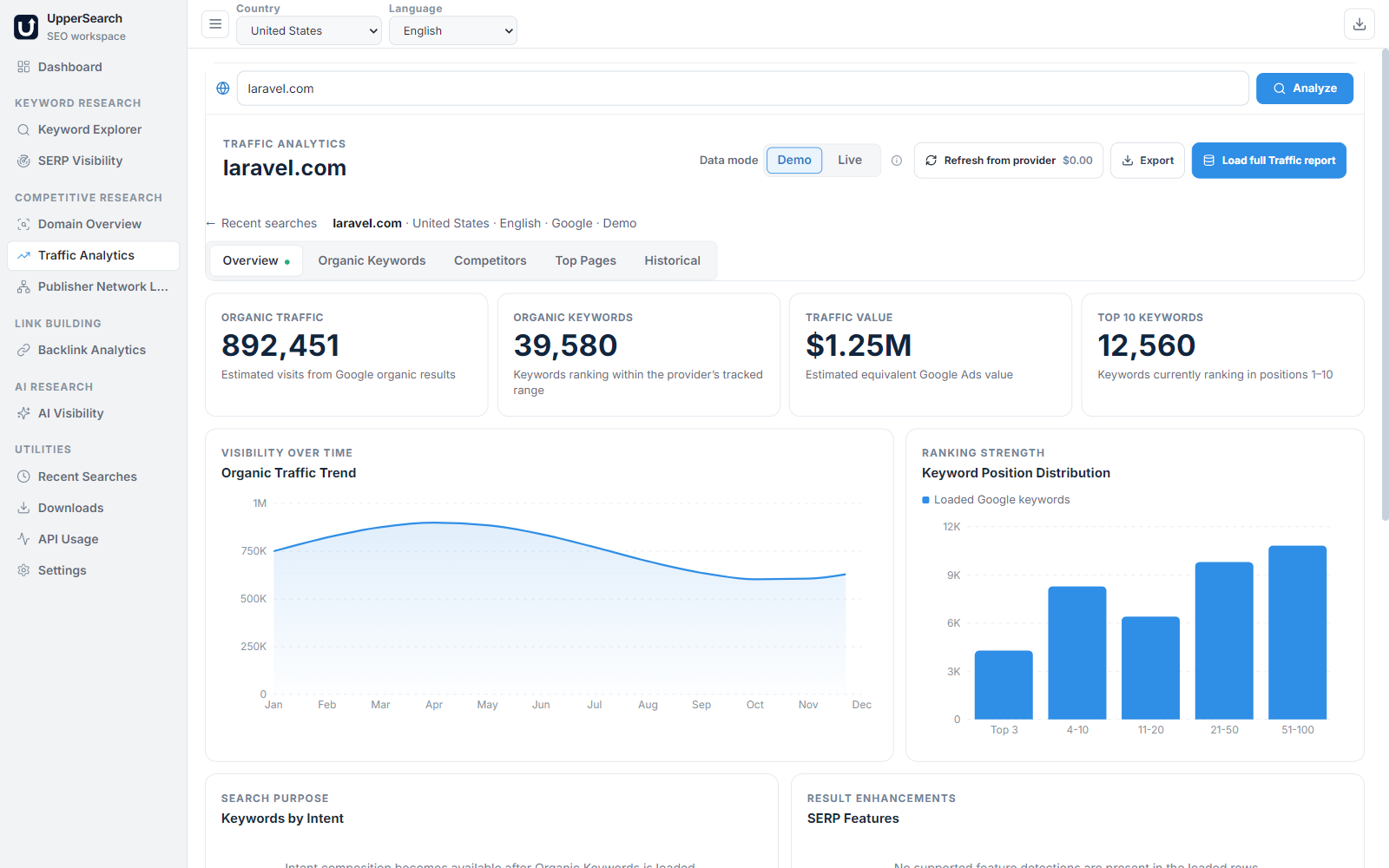1389x868 pixels.
Task: Open Traffic Analytics in the sidebar
Action: tap(94, 255)
